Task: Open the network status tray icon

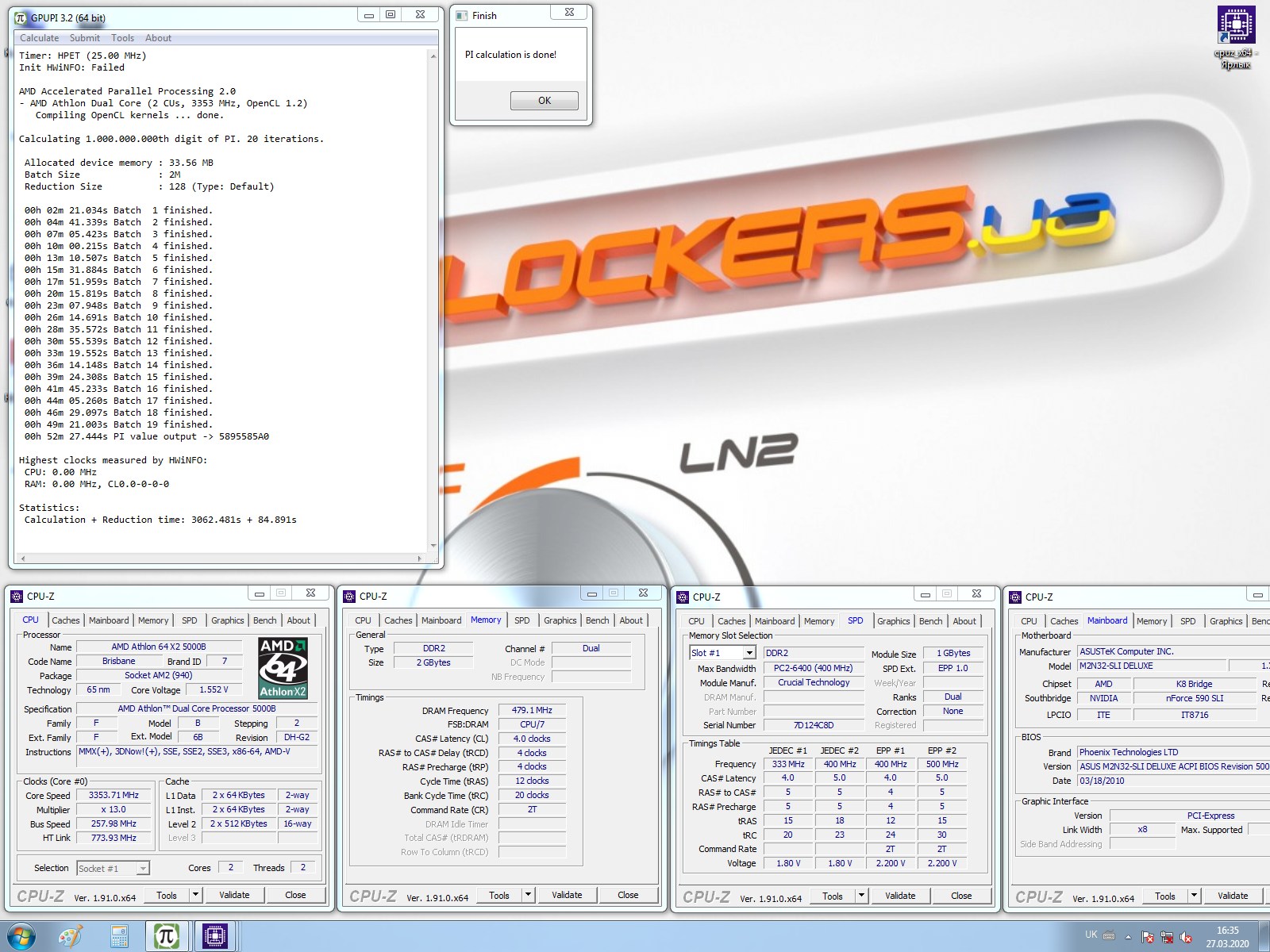Action: coord(1167,937)
